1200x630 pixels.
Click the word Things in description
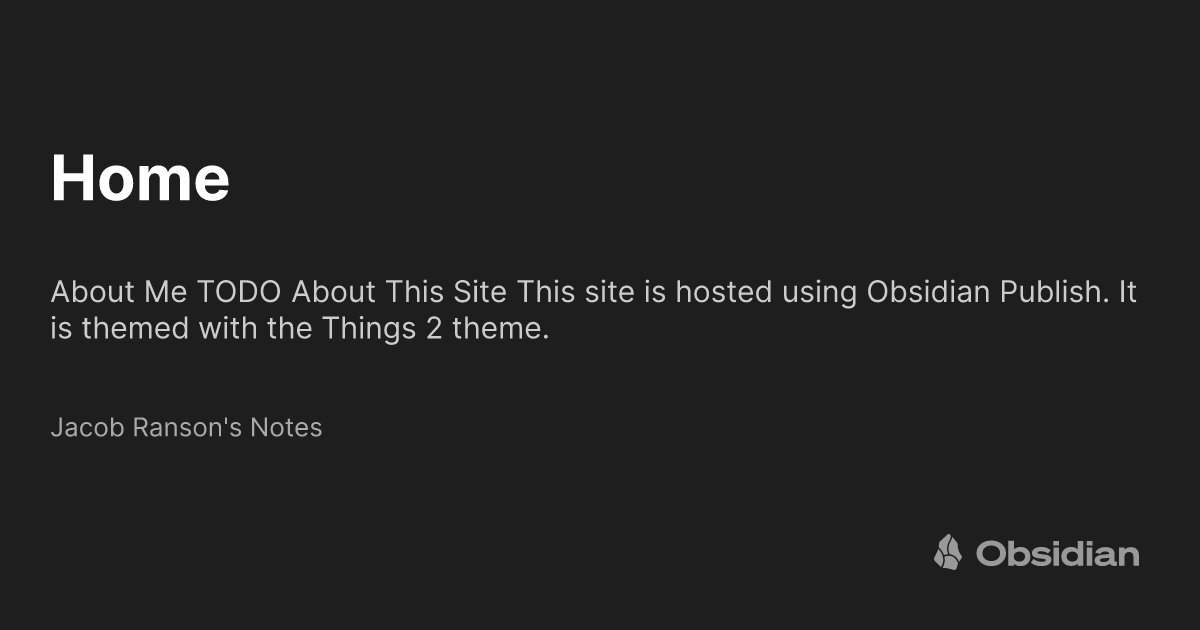point(369,329)
